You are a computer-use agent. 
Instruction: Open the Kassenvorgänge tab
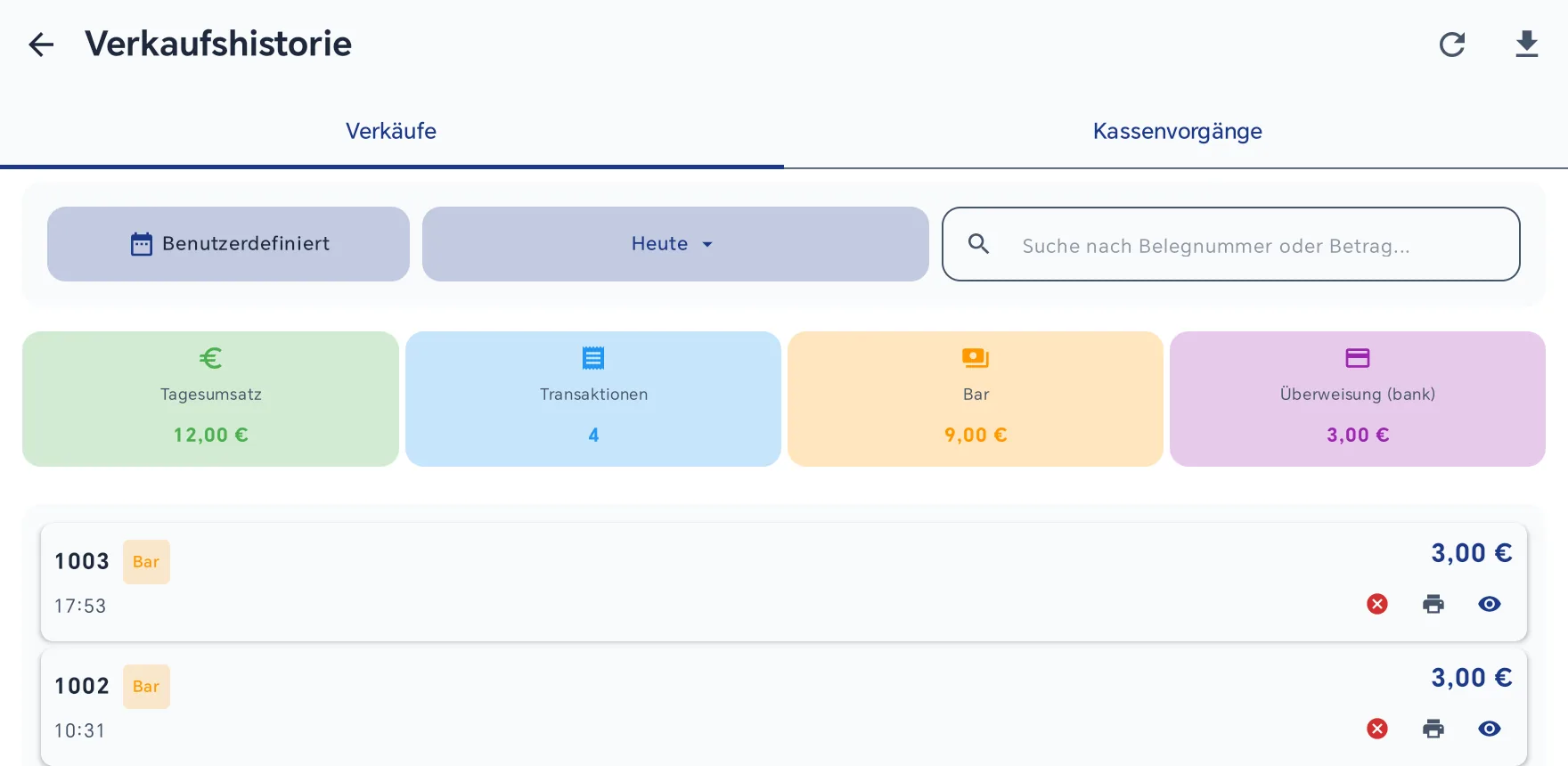[1177, 131]
